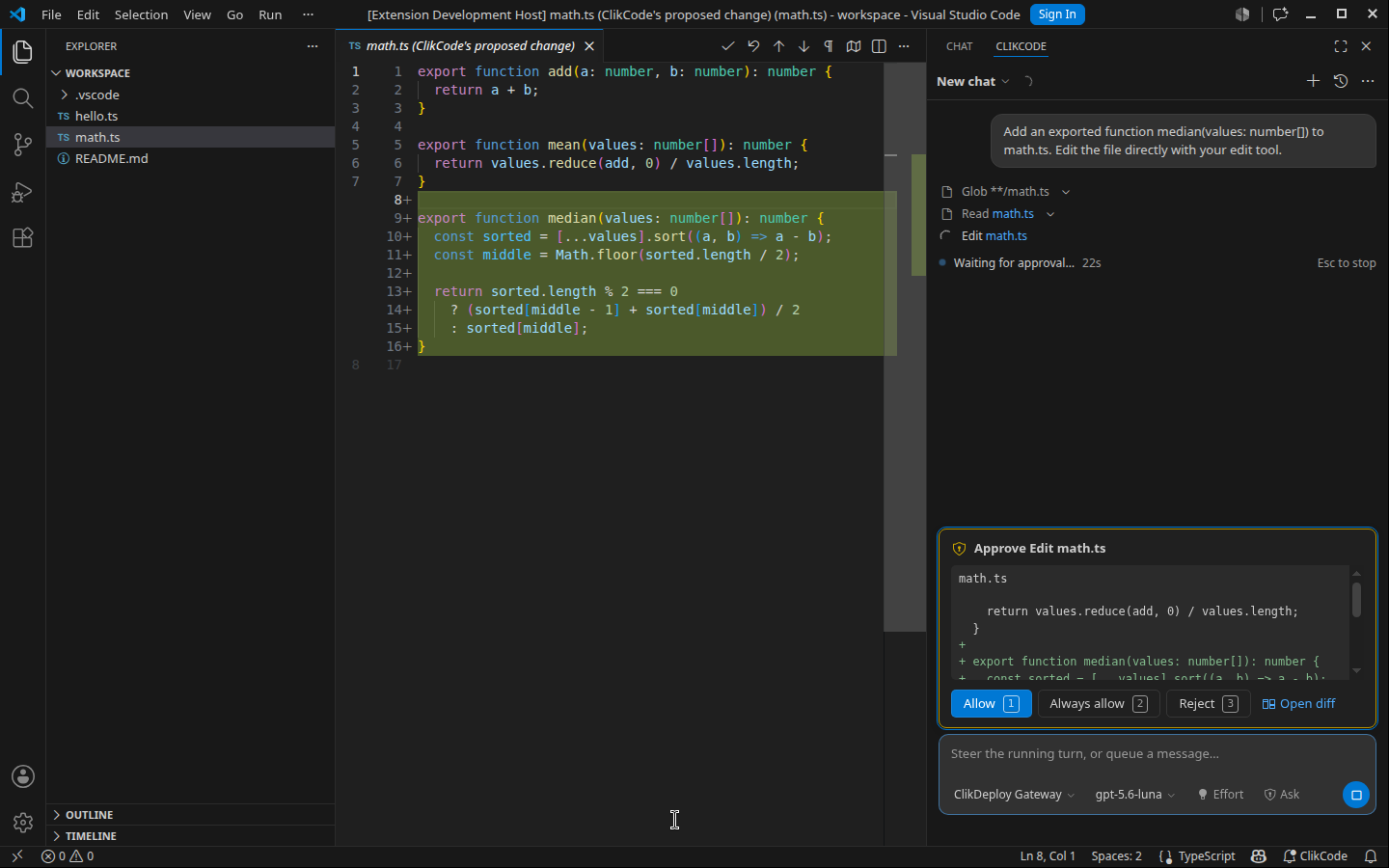Open the New chat title dropdown
This screenshot has width=1389, height=868.
click(973, 82)
